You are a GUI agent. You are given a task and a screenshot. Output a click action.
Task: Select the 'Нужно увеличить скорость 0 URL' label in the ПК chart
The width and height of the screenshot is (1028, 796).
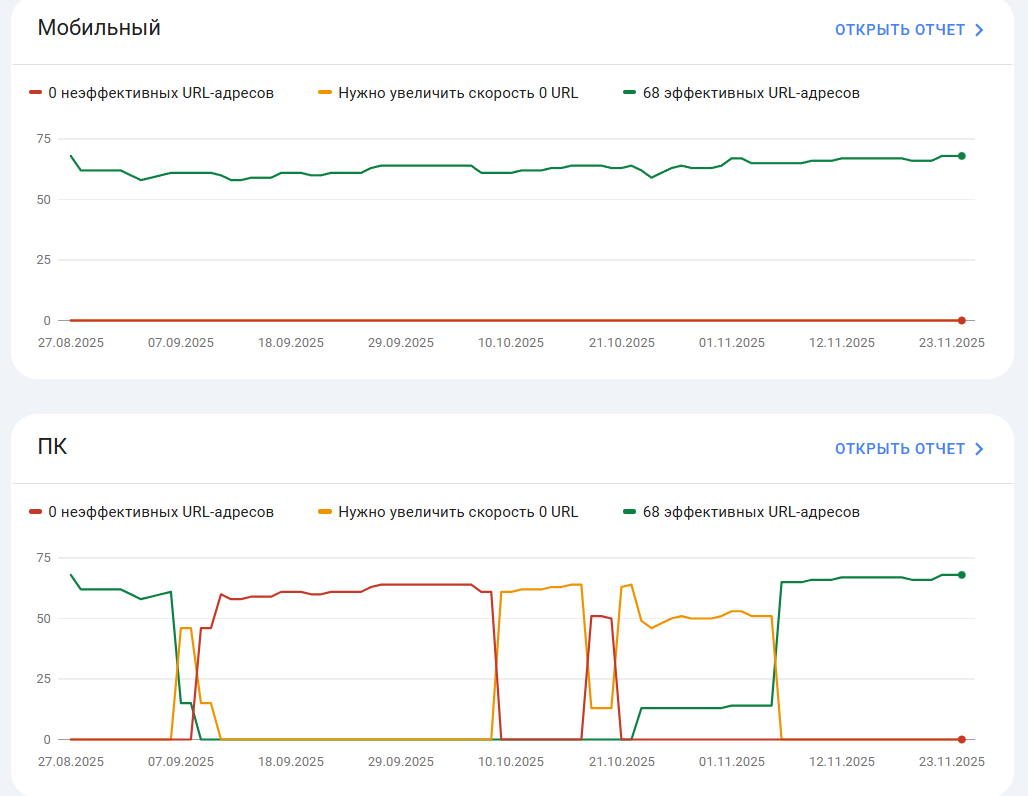pyautogui.click(x=458, y=512)
